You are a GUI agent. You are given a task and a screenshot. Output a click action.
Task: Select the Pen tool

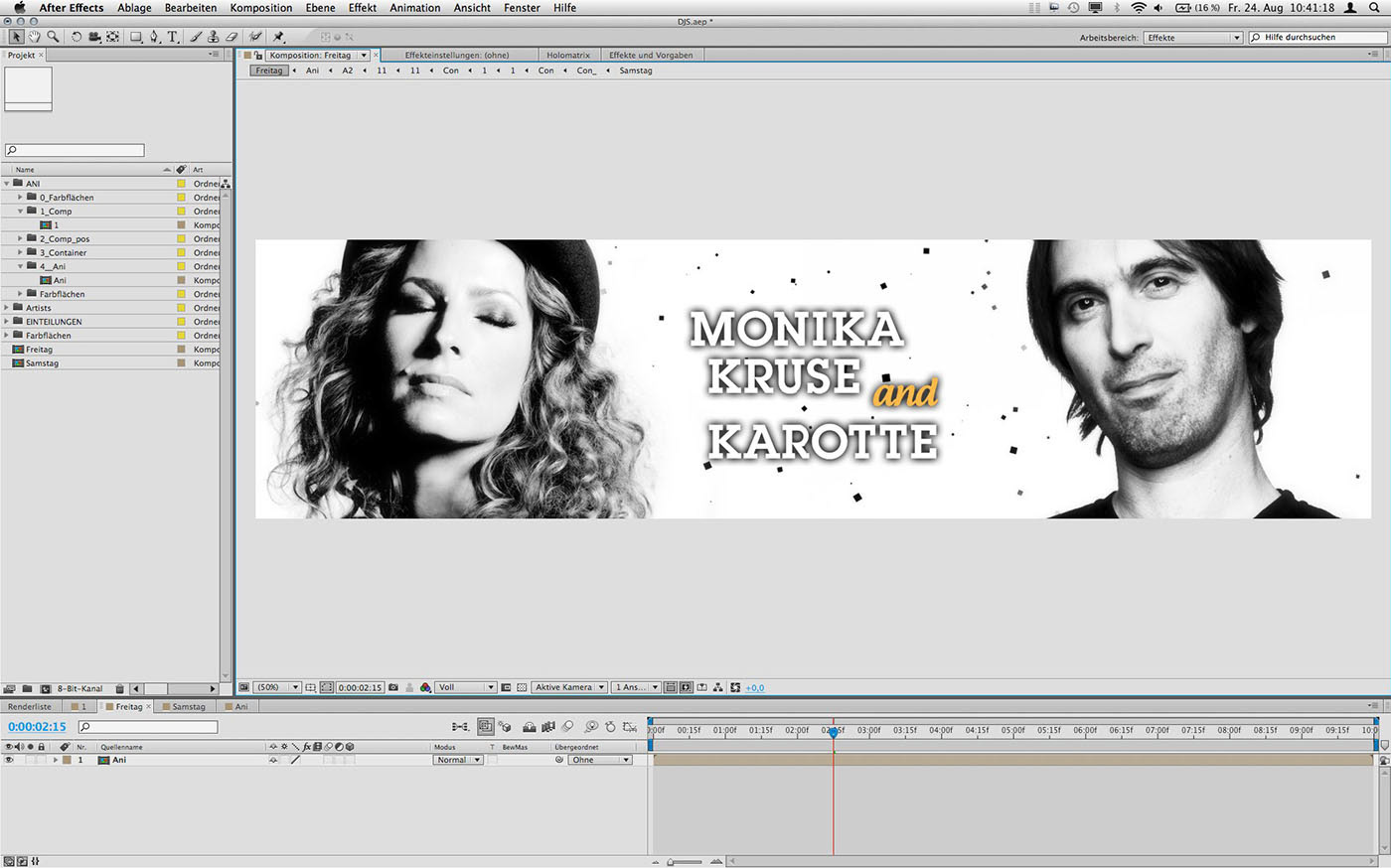(154, 37)
